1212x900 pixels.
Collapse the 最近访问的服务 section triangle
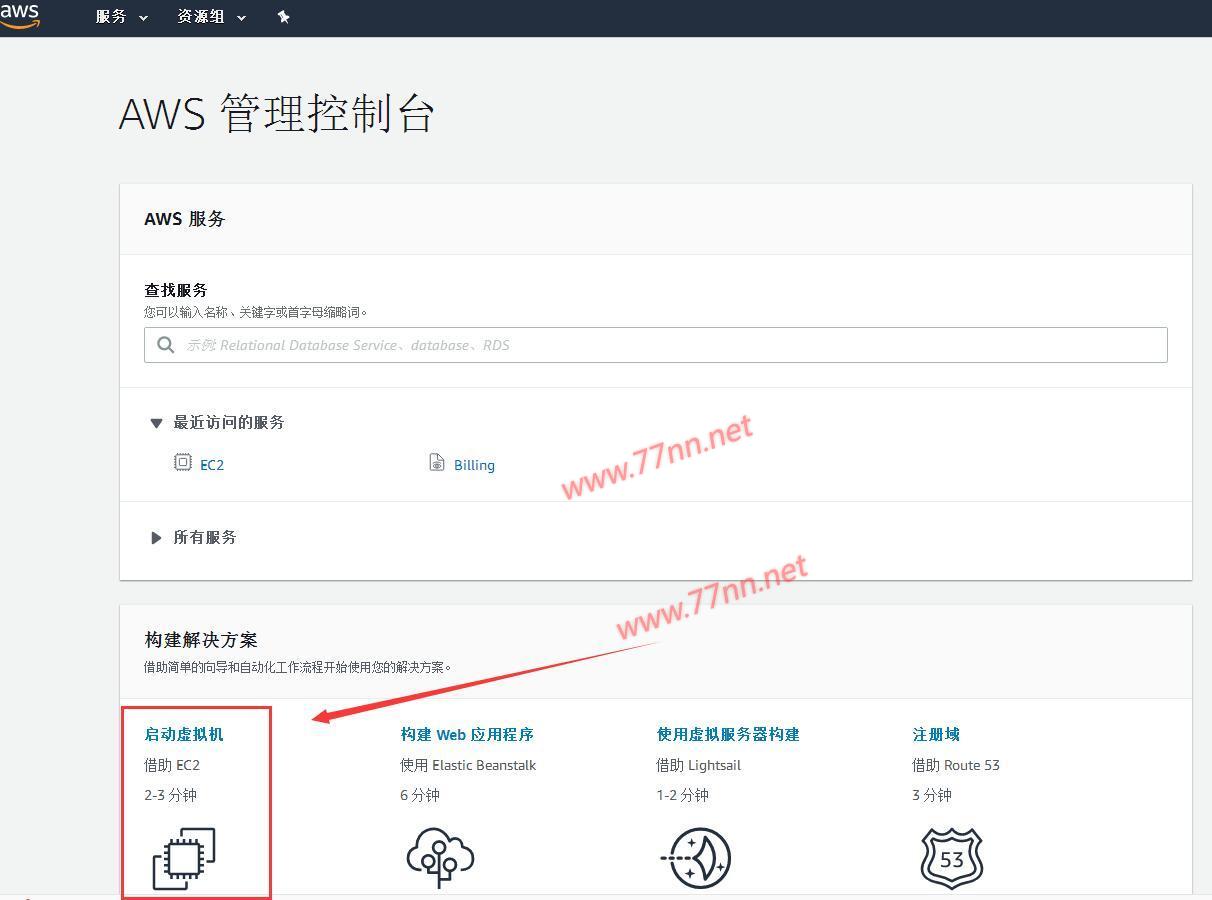click(156, 423)
